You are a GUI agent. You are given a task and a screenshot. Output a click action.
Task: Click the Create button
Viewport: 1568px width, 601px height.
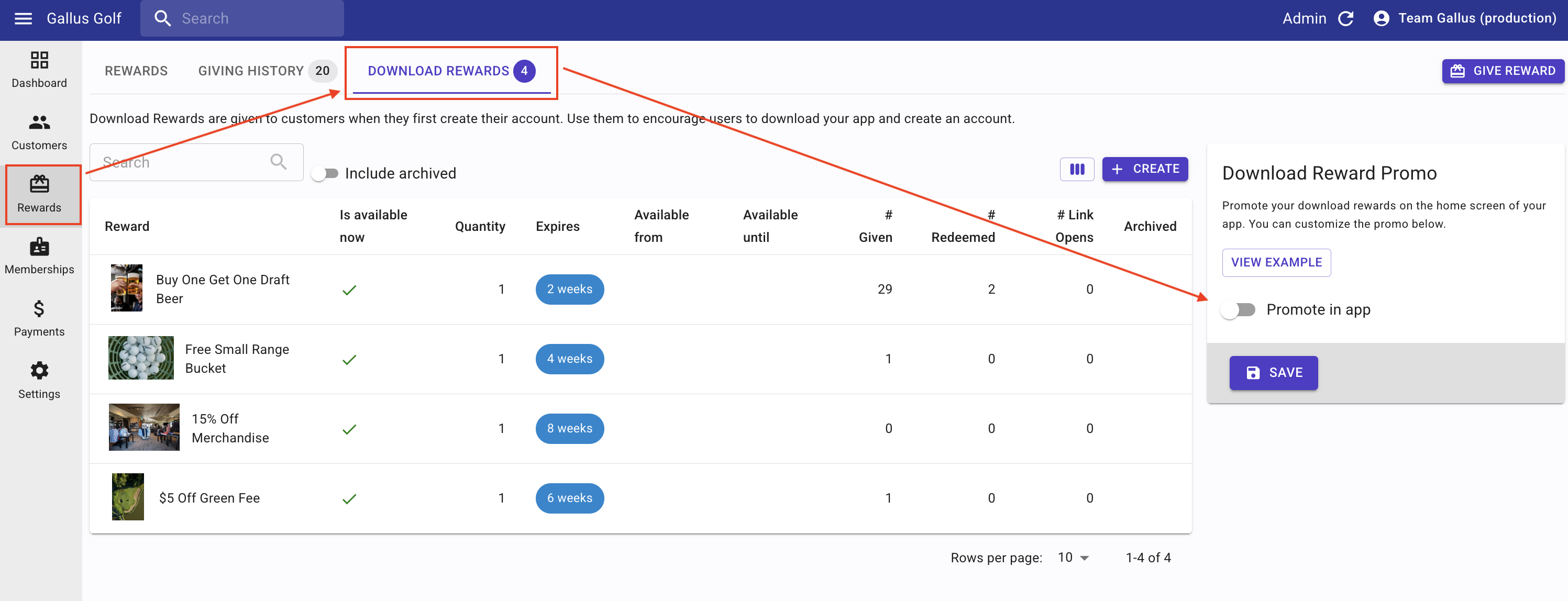point(1144,169)
